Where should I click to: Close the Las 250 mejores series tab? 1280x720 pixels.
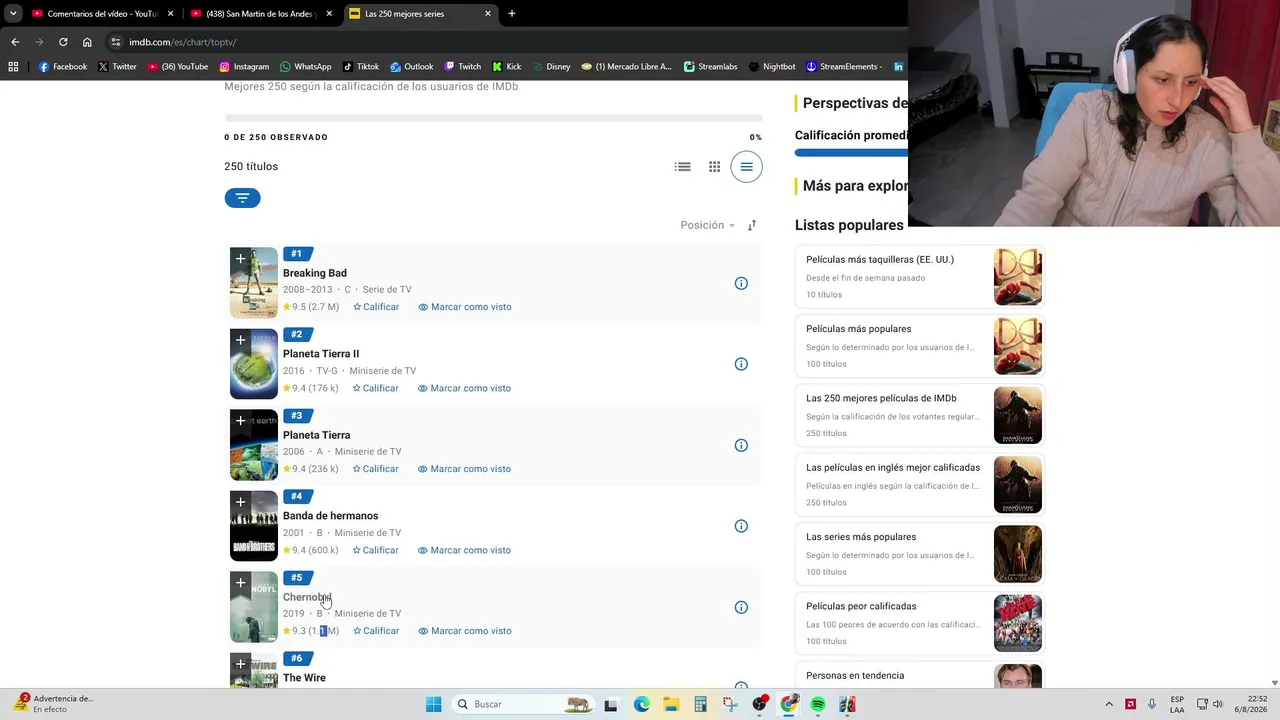(x=488, y=14)
